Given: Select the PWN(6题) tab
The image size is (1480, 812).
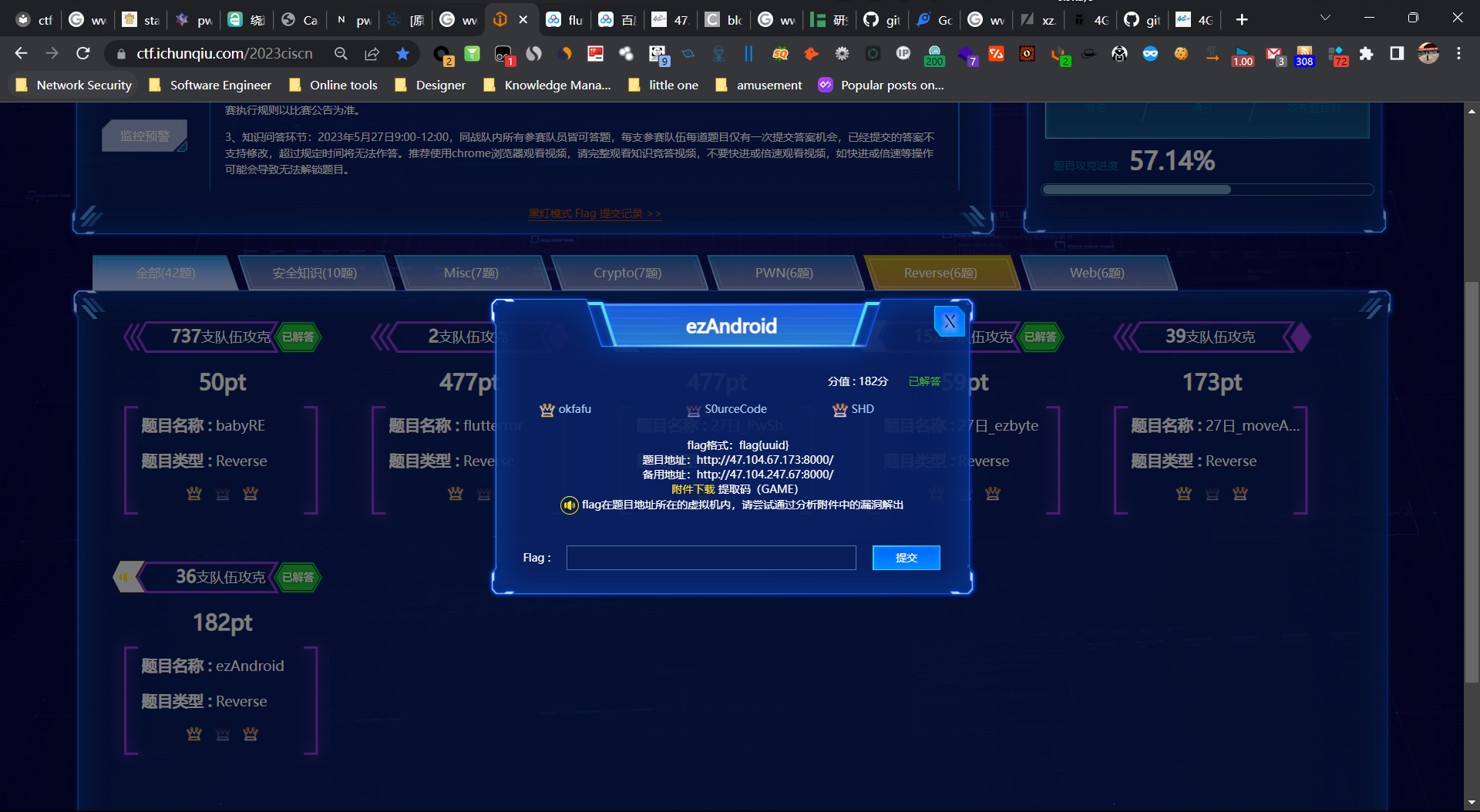Looking at the screenshot, I should (784, 273).
